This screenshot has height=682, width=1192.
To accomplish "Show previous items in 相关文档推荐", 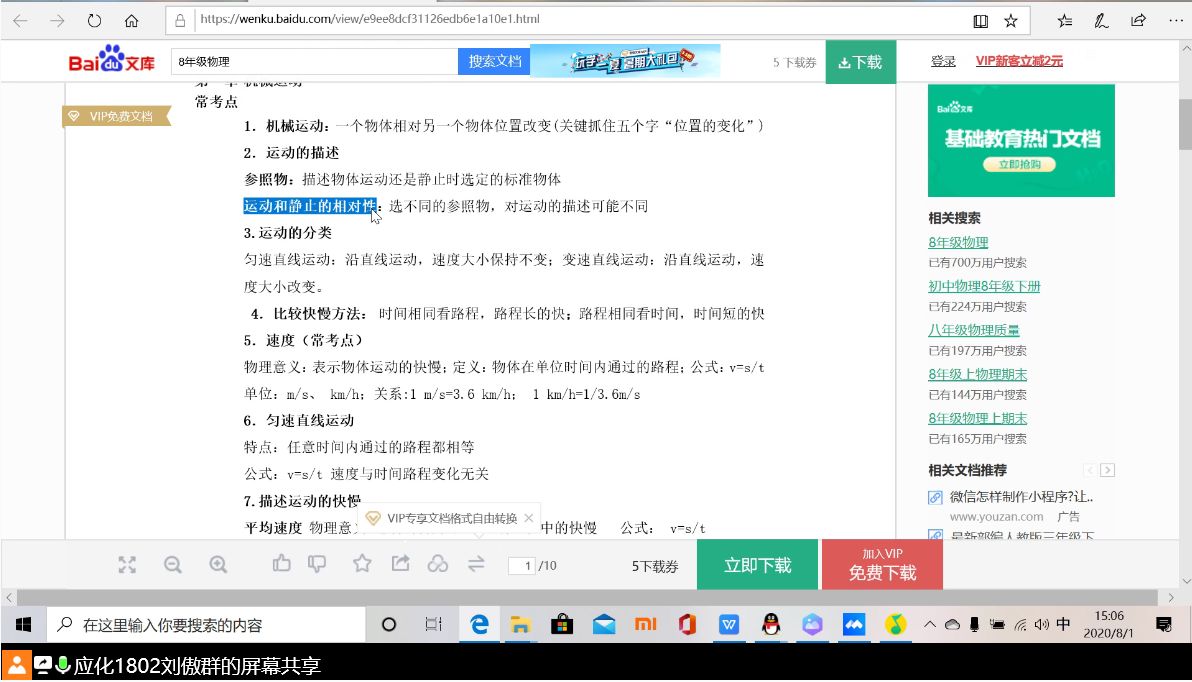I will [1090, 470].
